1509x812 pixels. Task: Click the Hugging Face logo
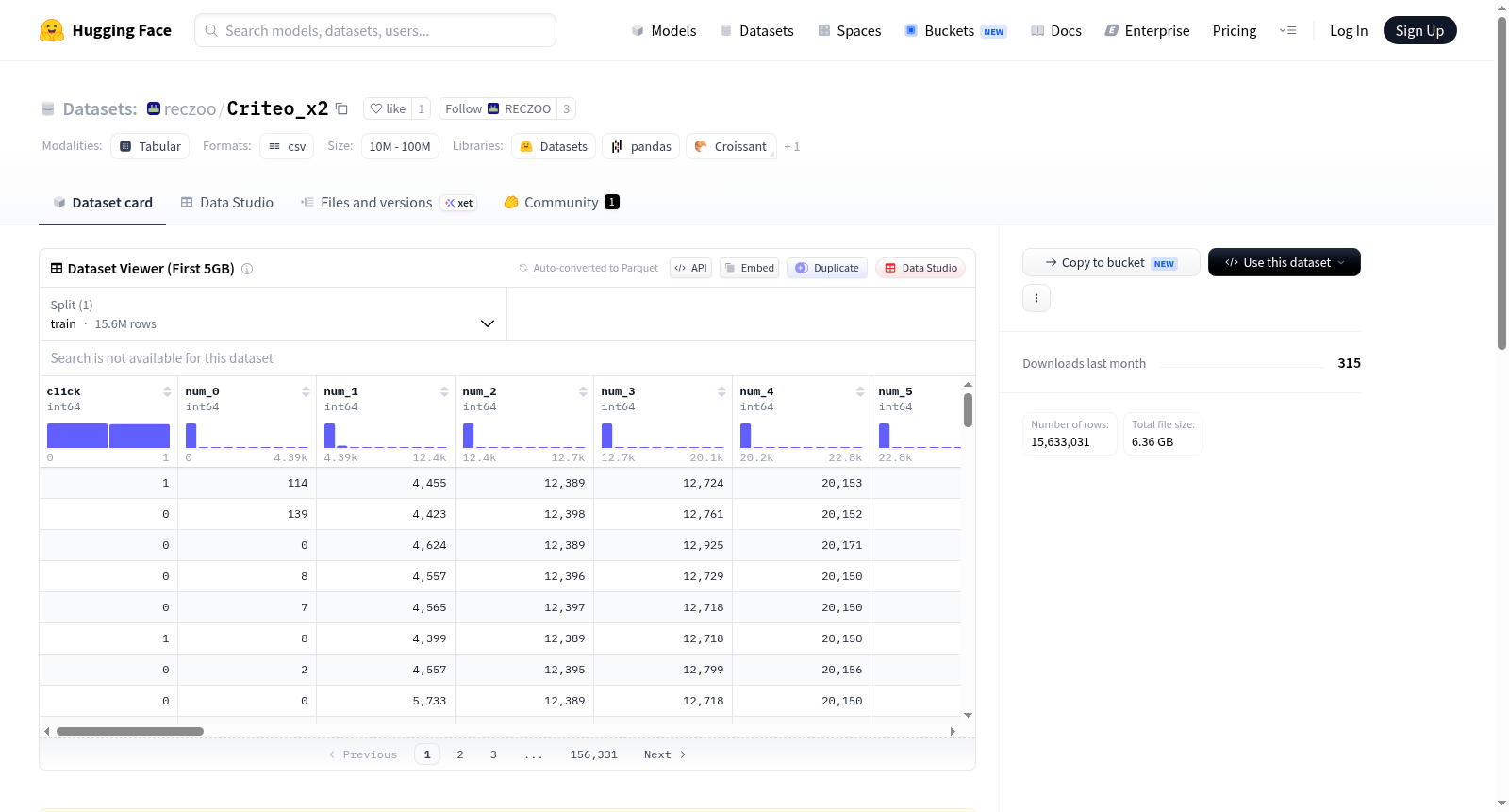(52, 30)
